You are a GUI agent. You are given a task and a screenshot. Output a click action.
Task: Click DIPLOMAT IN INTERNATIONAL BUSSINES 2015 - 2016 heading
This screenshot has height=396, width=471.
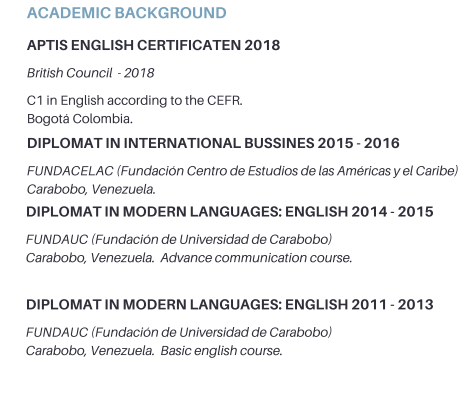click(x=213, y=143)
